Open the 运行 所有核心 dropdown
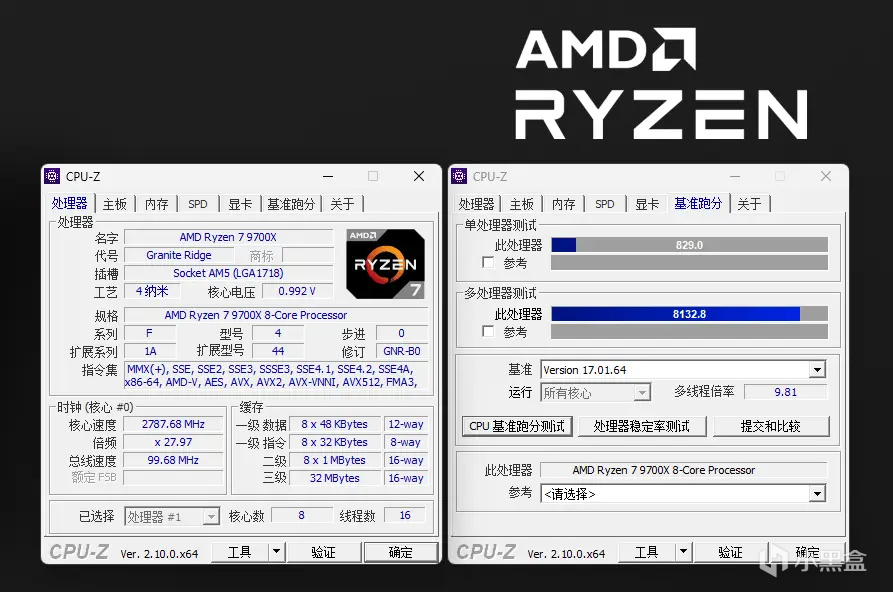 [642, 393]
